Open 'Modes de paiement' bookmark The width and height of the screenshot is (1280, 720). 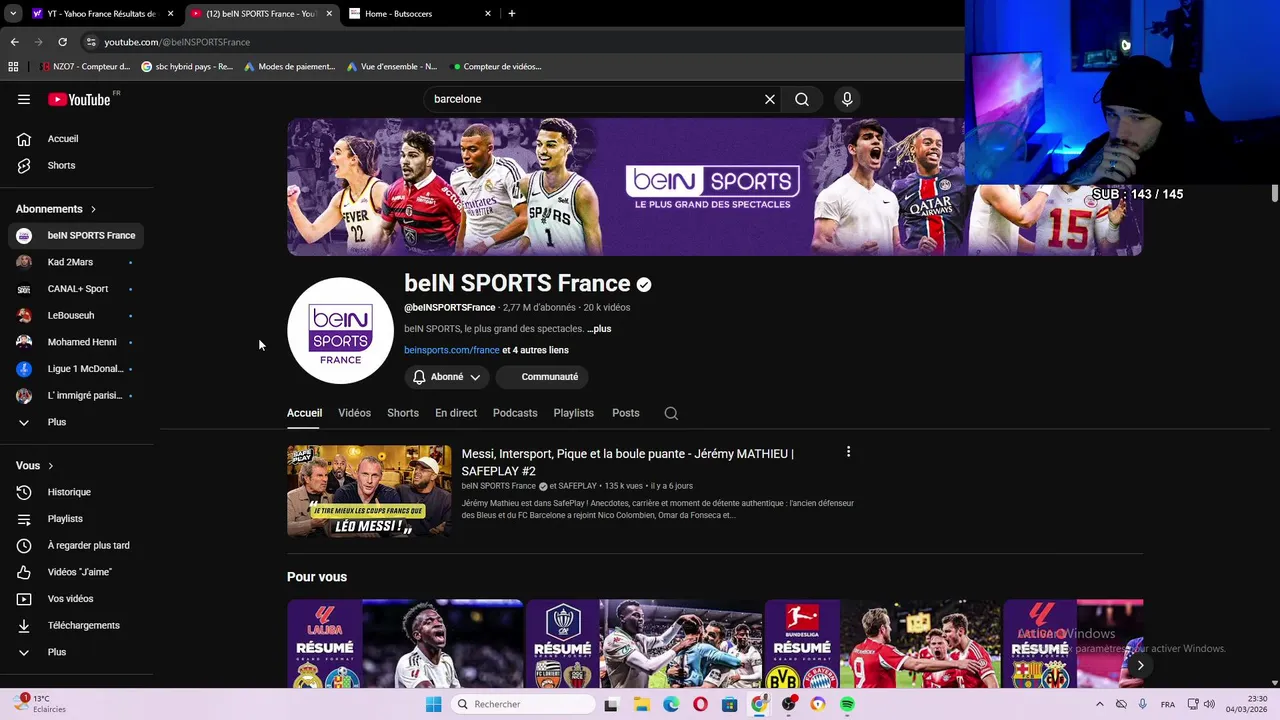tap(289, 67)
